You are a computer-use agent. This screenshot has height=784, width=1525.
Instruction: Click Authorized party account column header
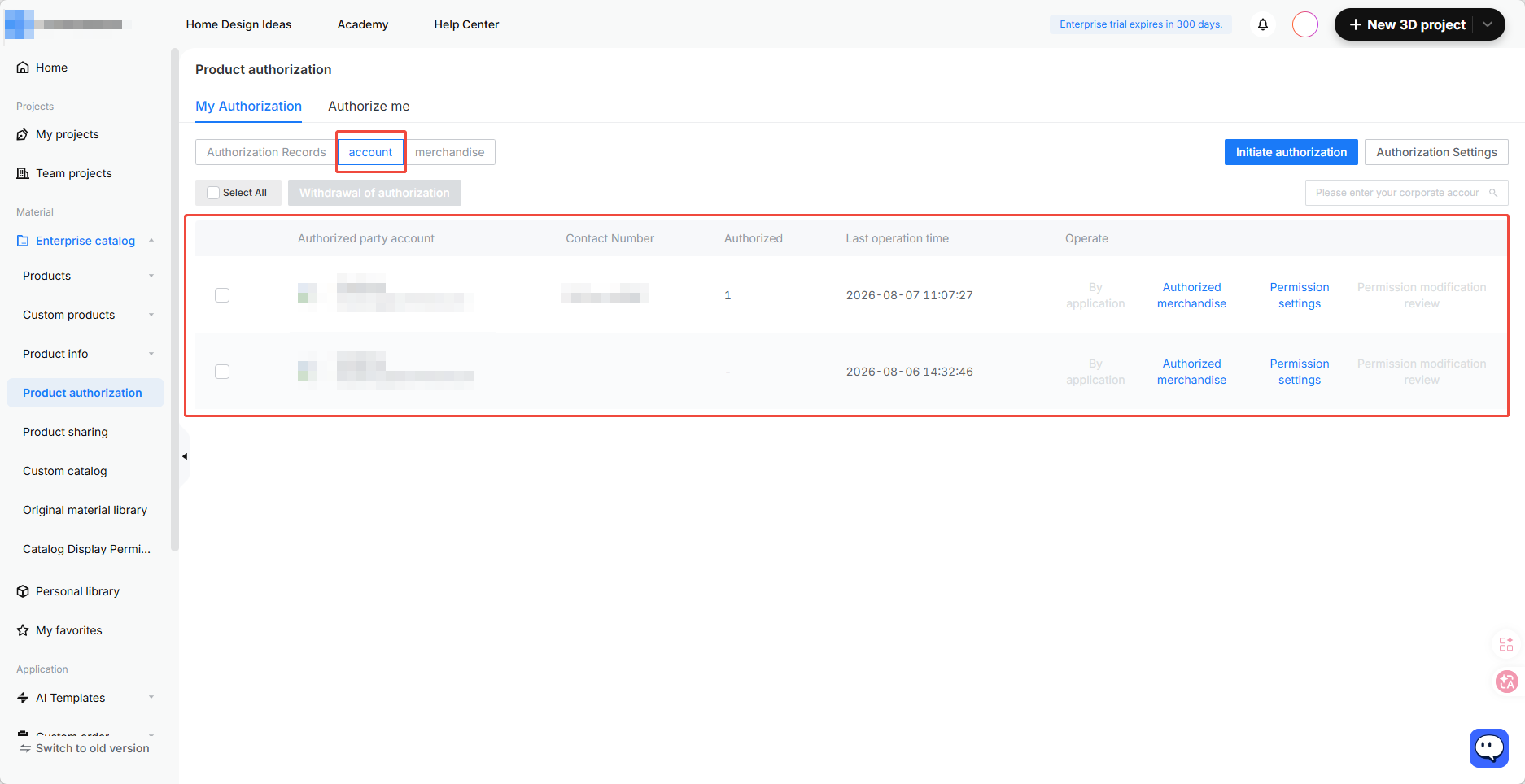(366, 238)
